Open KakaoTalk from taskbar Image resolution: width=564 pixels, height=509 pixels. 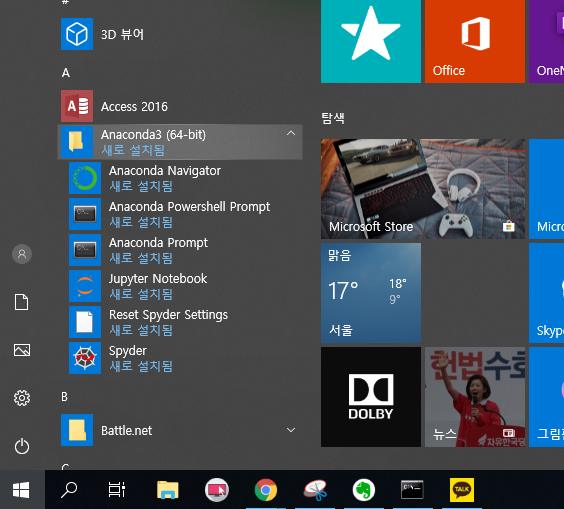coord(462,490)
